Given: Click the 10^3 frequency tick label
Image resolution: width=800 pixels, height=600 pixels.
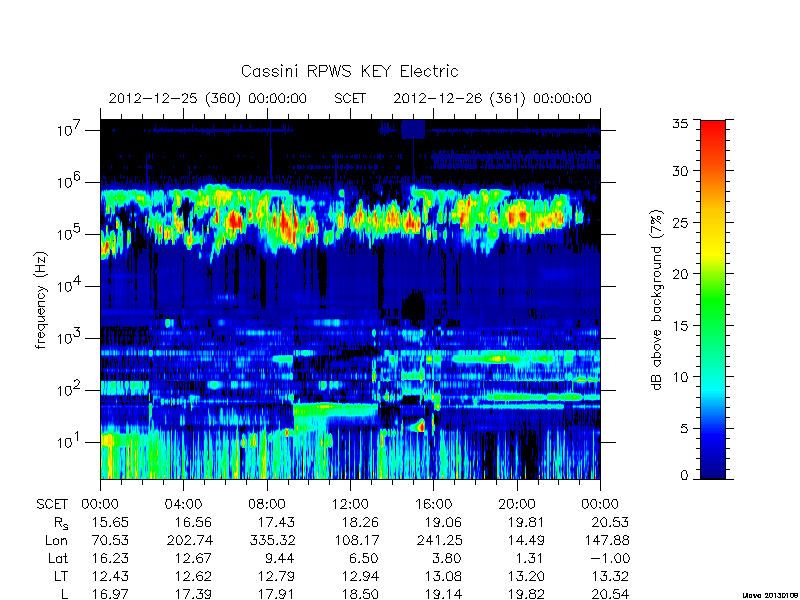Looking at the screenshot, I should (x=70, y=337).
